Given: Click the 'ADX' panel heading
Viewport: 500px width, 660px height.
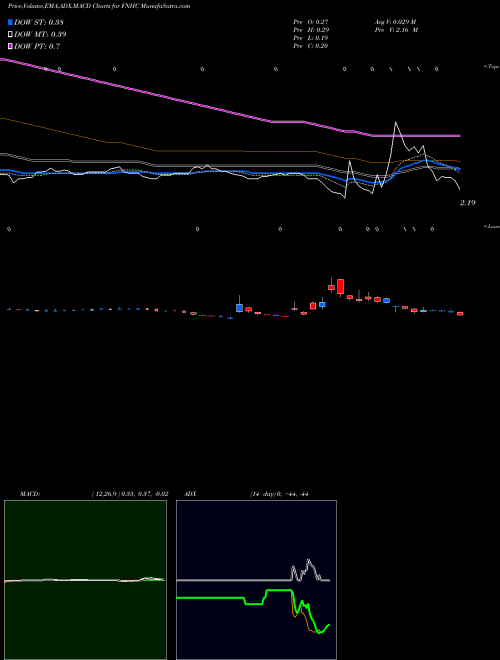Looking at the screenshot, I should (x=191, y=494).
